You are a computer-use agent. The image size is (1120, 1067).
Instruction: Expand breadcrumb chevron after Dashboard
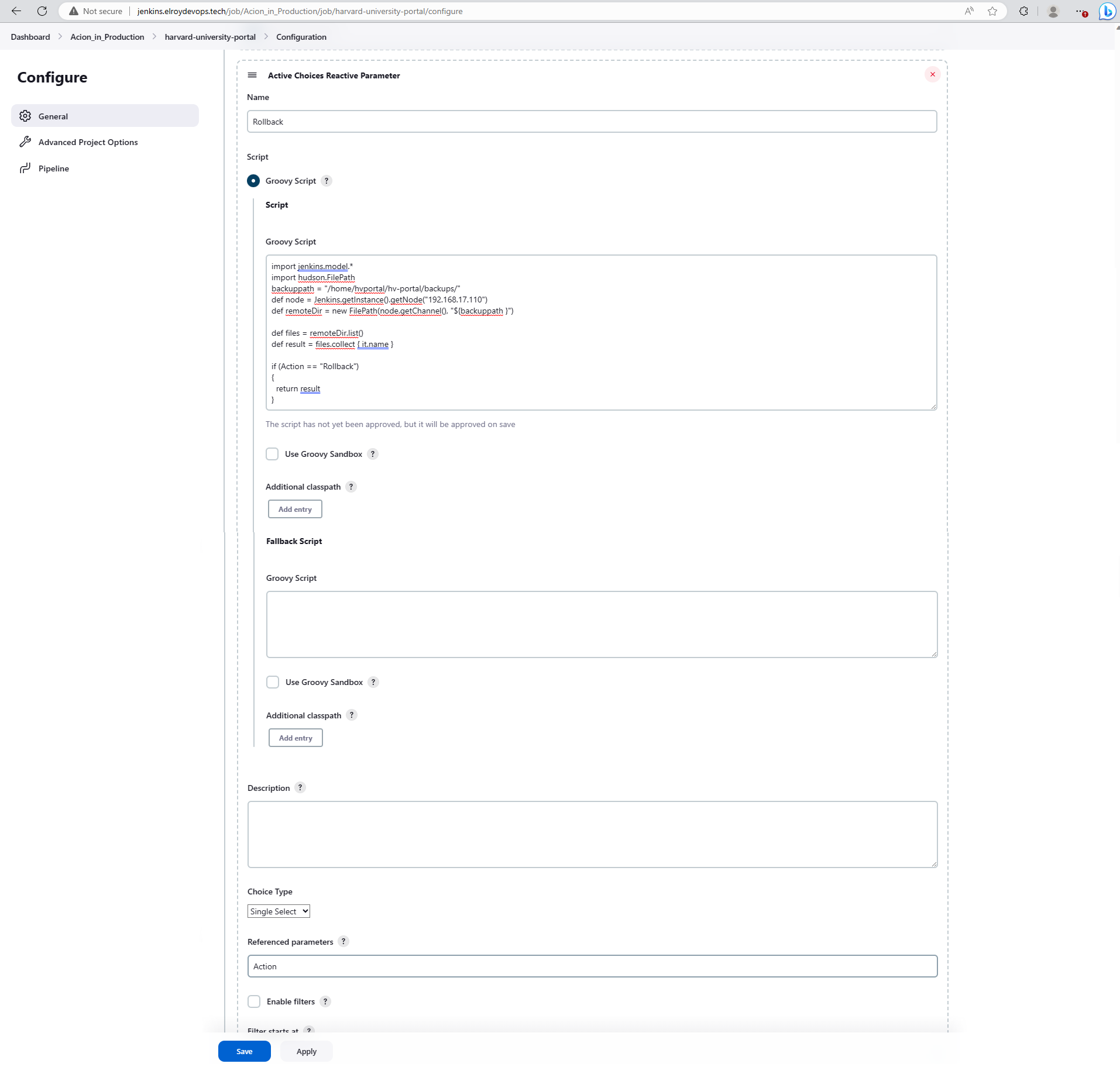60,36
